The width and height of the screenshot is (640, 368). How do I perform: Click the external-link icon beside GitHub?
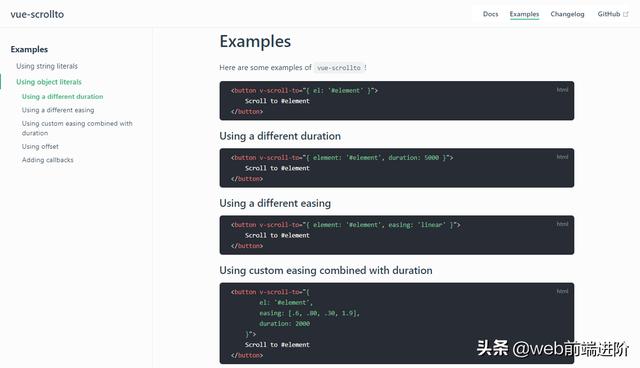tap(625, 14)
